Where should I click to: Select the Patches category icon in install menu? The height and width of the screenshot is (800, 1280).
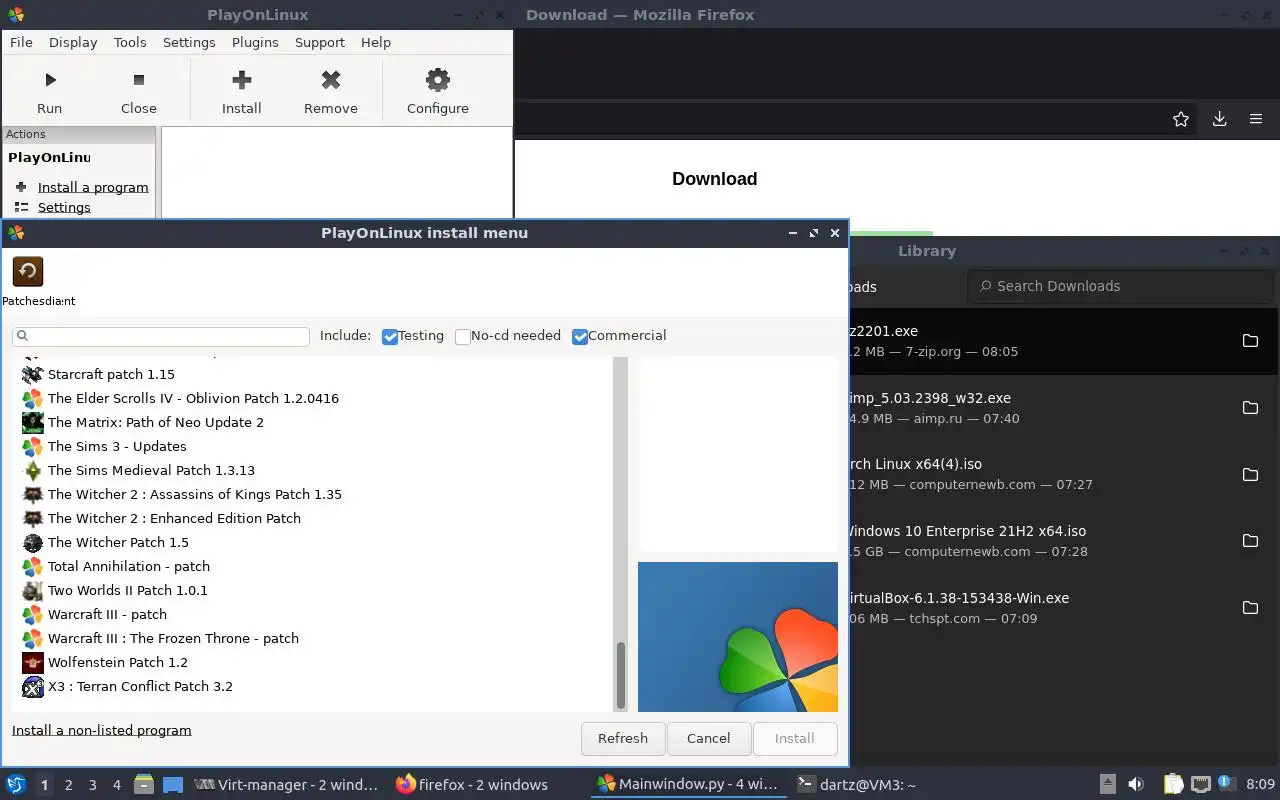coord(28,271)
